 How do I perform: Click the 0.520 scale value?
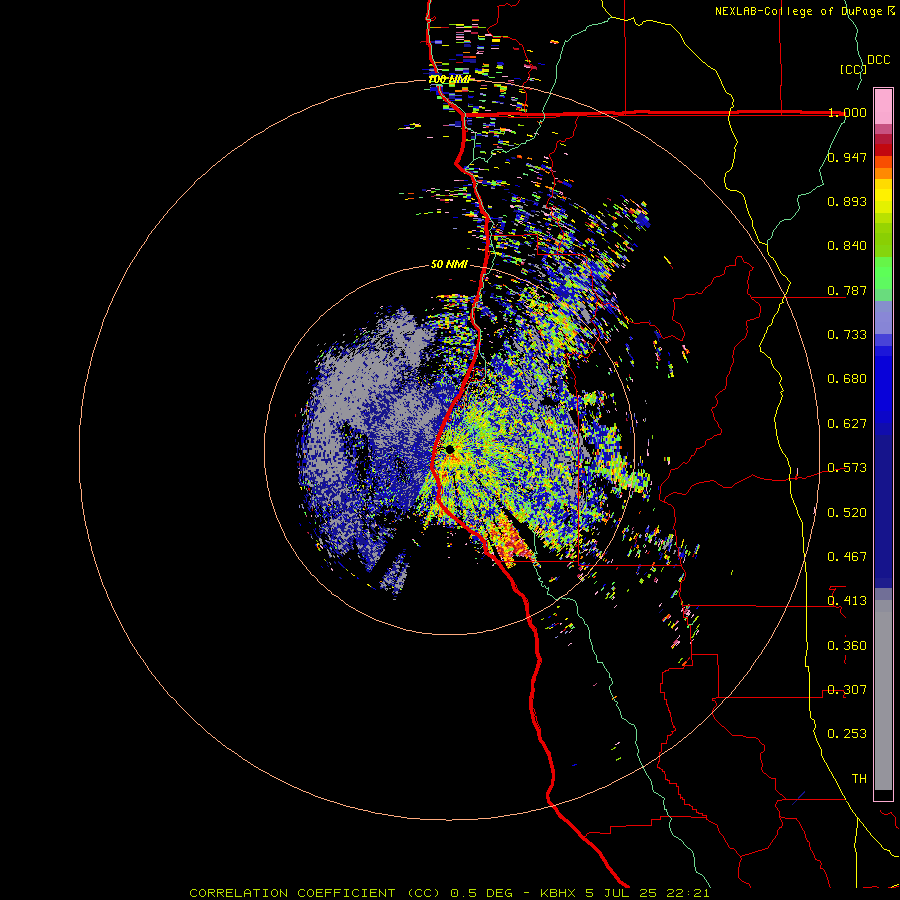click(847, 513)
